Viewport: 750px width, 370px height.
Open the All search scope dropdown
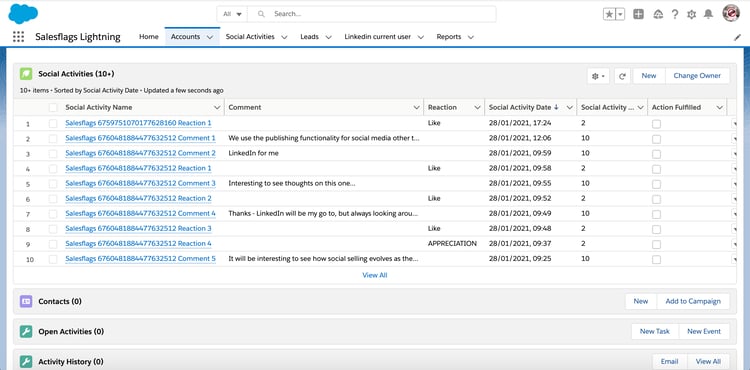[232, 14]
